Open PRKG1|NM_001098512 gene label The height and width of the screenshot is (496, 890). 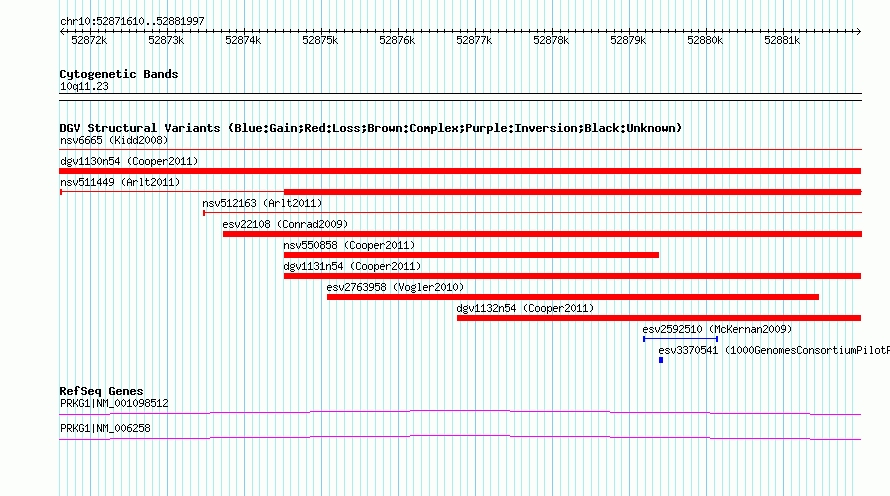114,403
